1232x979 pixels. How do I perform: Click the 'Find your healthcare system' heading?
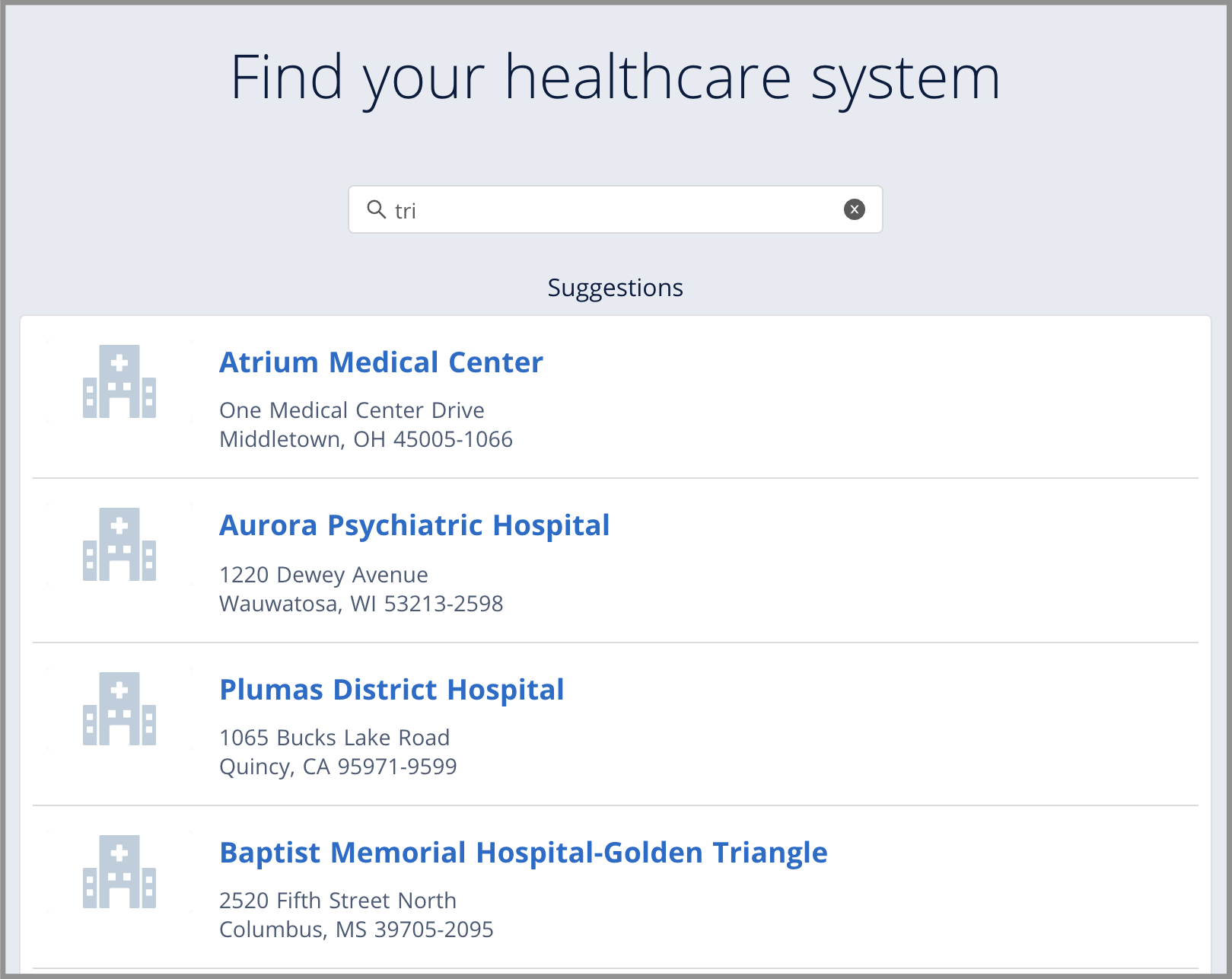point(616,76)
